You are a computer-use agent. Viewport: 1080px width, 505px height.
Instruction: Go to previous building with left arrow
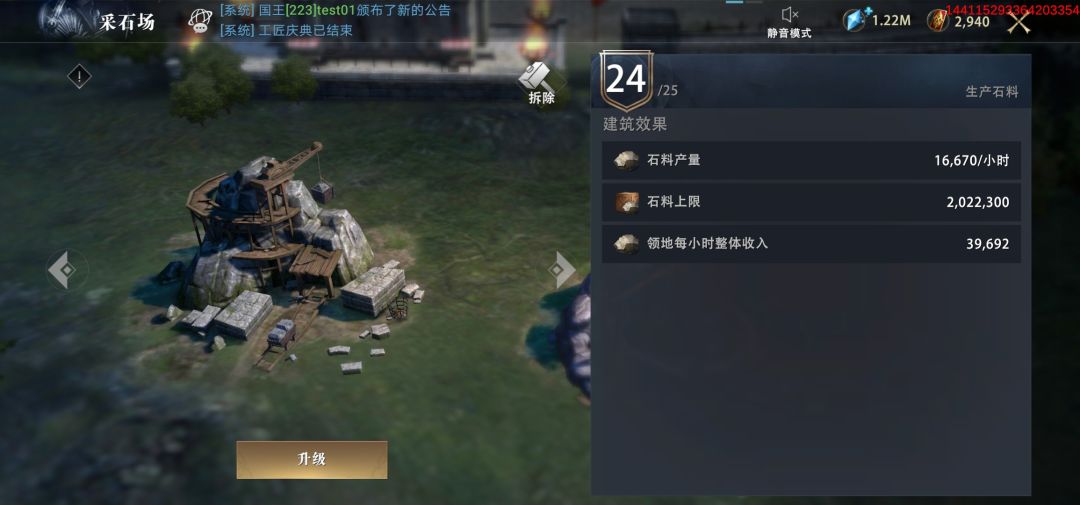(66, 269)
